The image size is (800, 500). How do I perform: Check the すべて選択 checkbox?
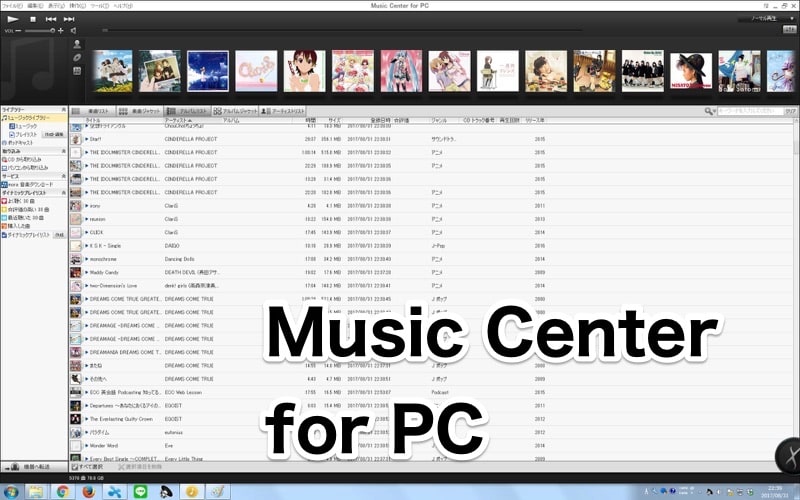(x=74, y=466)
